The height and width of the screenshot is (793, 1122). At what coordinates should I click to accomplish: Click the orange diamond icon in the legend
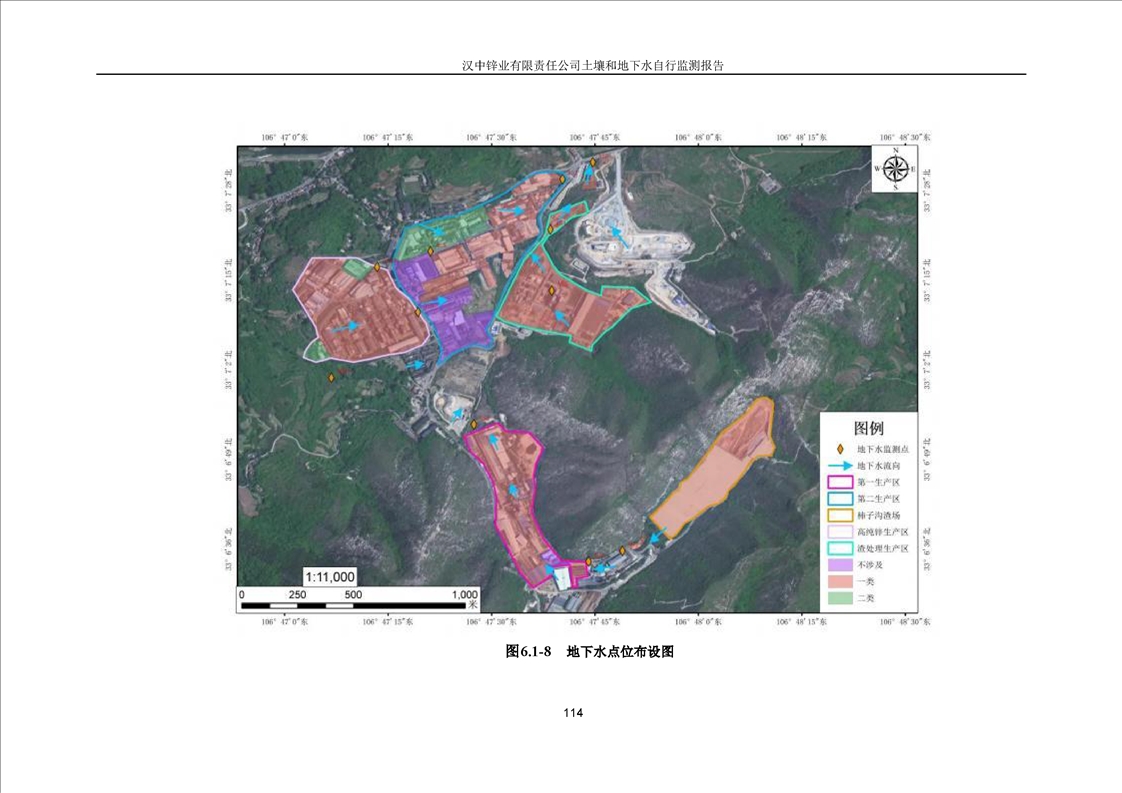click(x=840, y=450)
